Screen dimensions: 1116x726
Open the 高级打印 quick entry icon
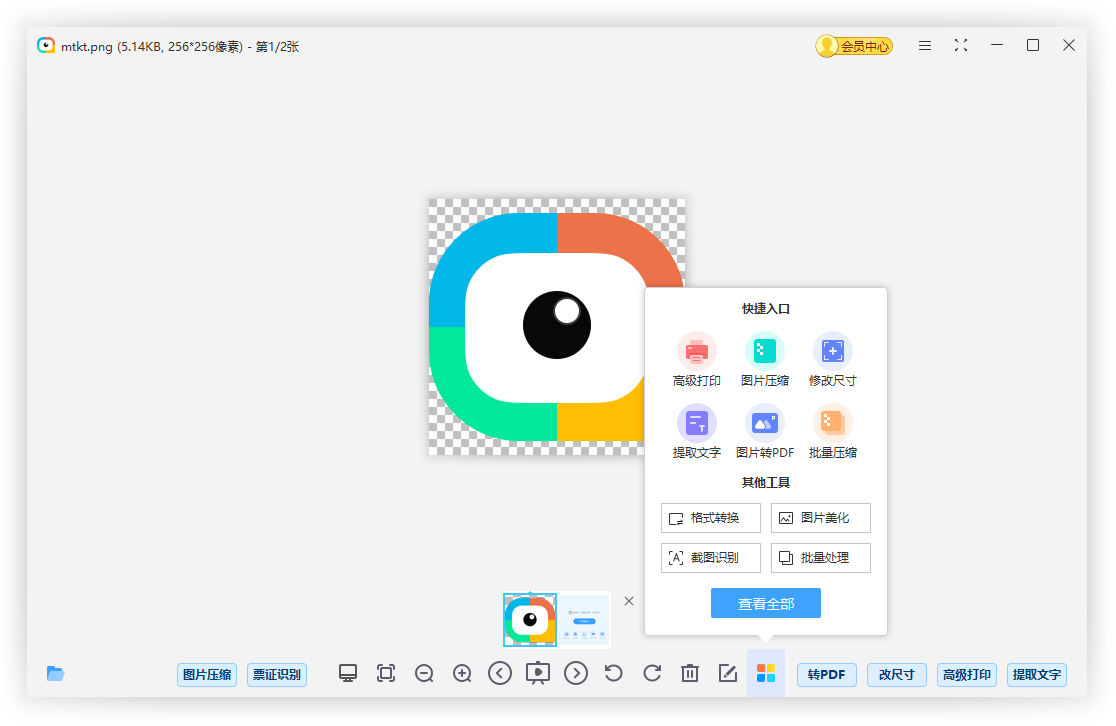coord(696,351)
